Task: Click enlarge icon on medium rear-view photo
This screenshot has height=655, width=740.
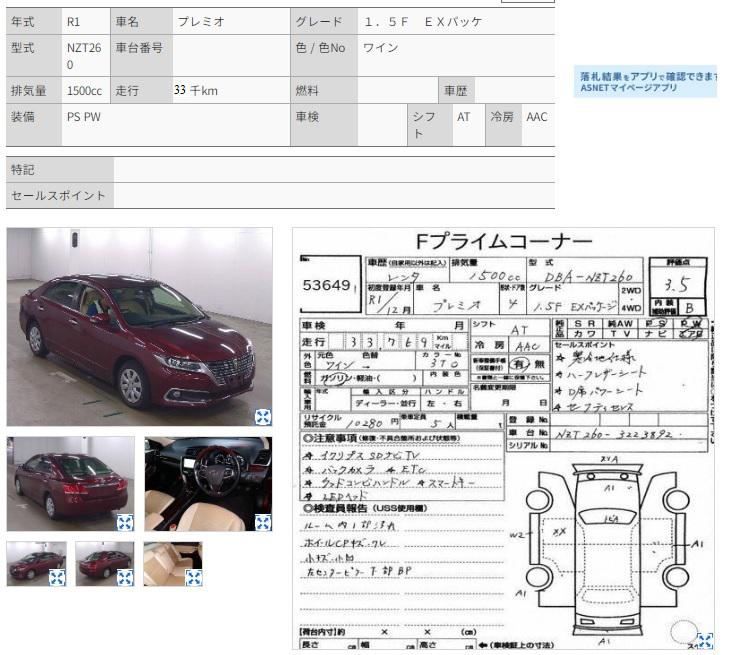Action: point(125,522)
